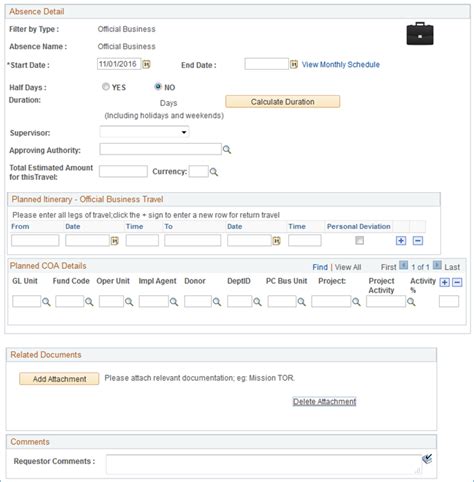
Task: Click Approving Authority lookup magnifier
Action: coord(227,149)
